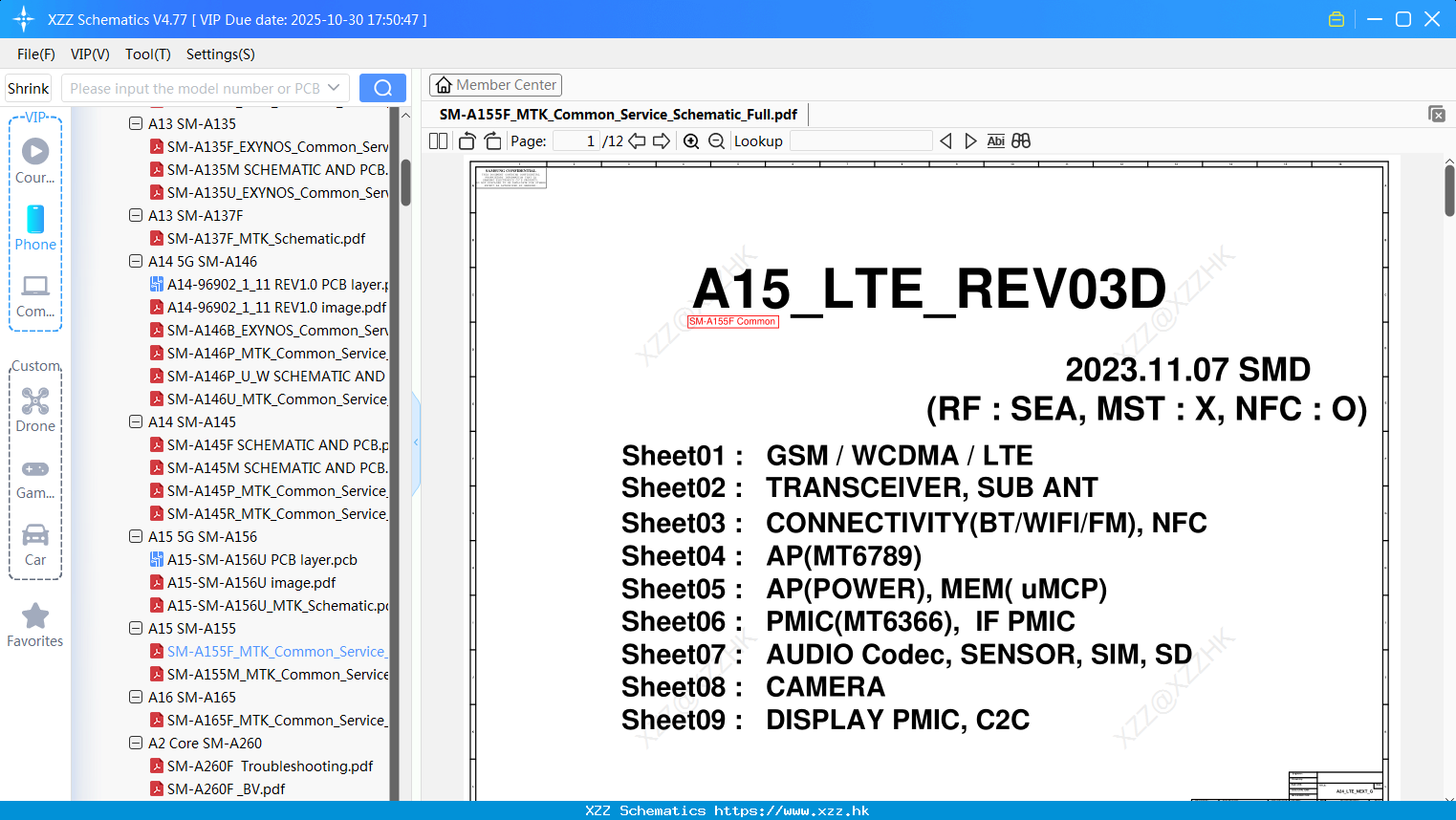This screenshot has width=1456, height=820.
Task: Select Phone category in sidebar
Action: (35, 227)
